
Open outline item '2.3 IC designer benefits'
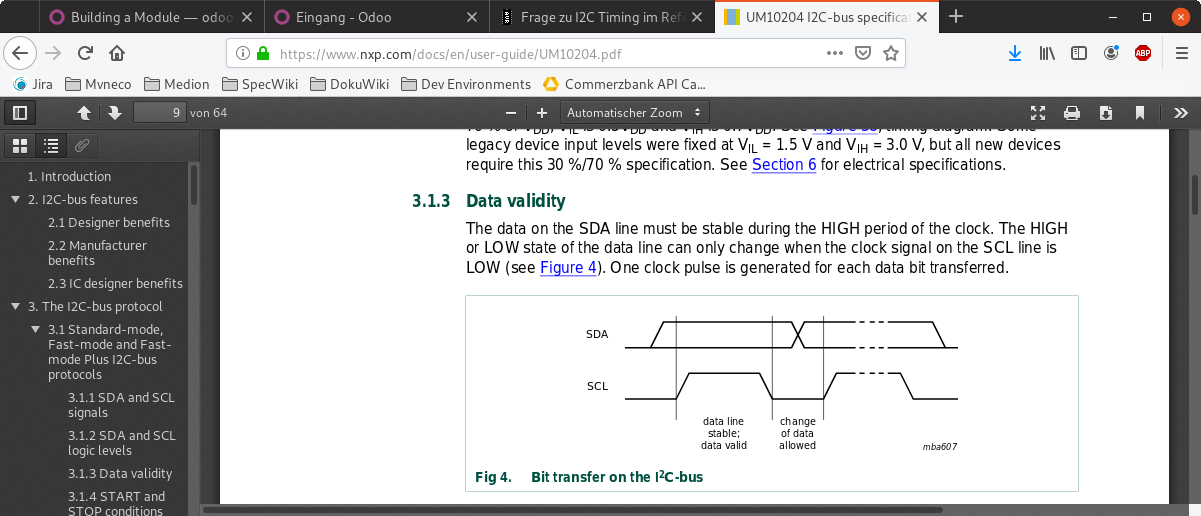tap(115, 283)
